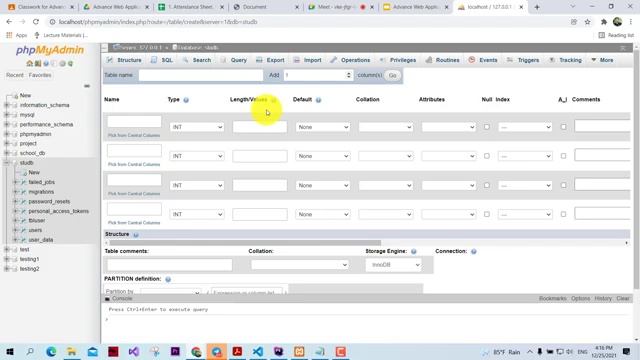Click the add columns number stepper

point(349,75)
